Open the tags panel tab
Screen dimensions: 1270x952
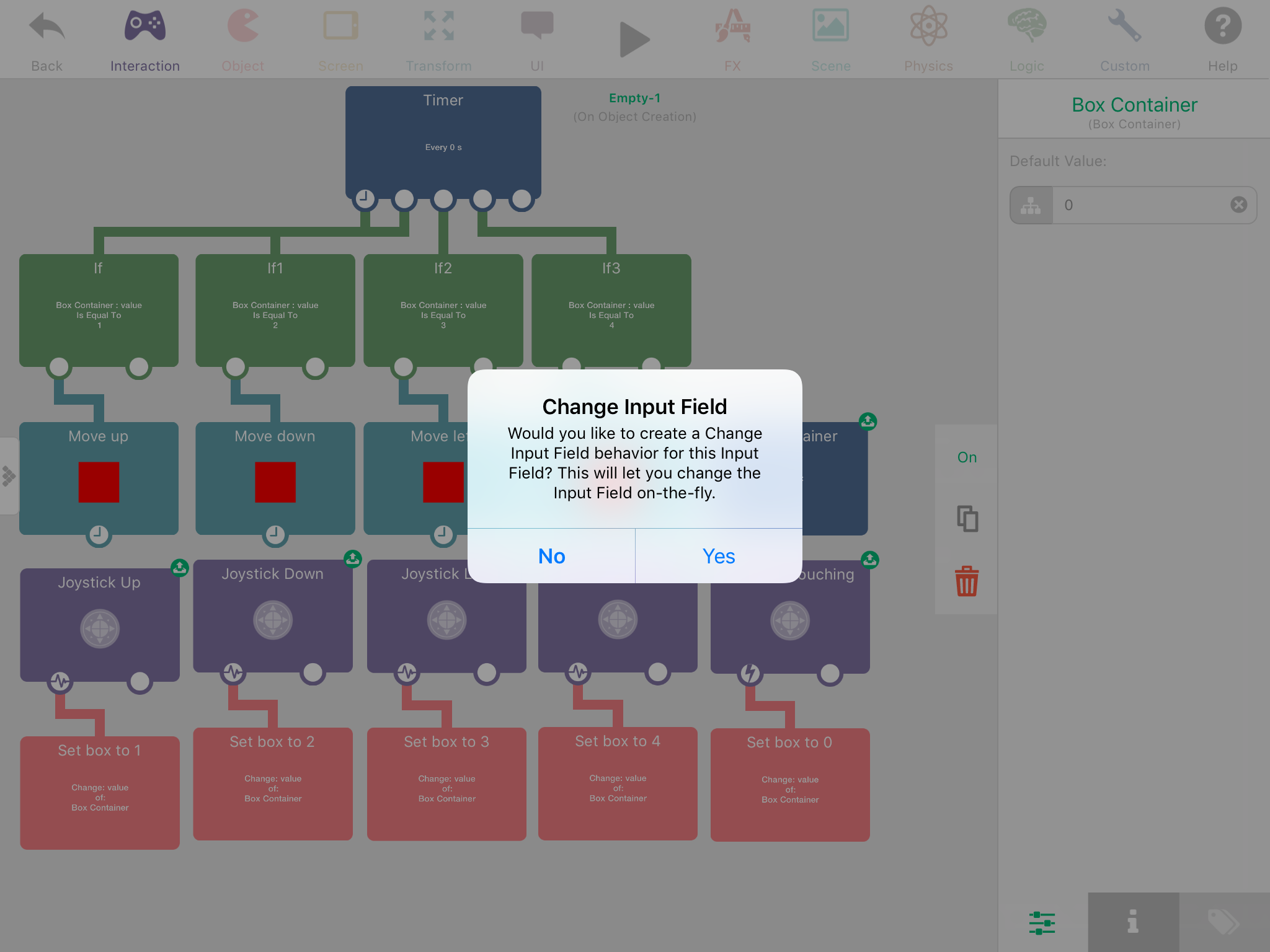pos(1223,923)
